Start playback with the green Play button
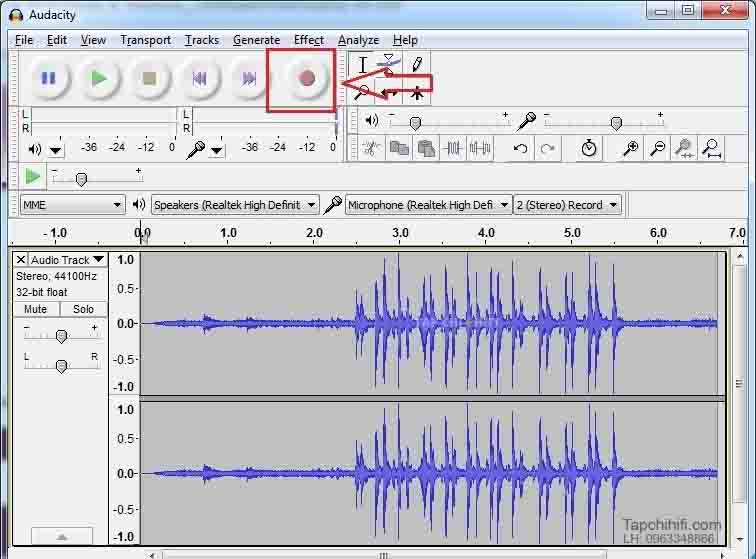 pyautogui.click(x=99, y=78)
